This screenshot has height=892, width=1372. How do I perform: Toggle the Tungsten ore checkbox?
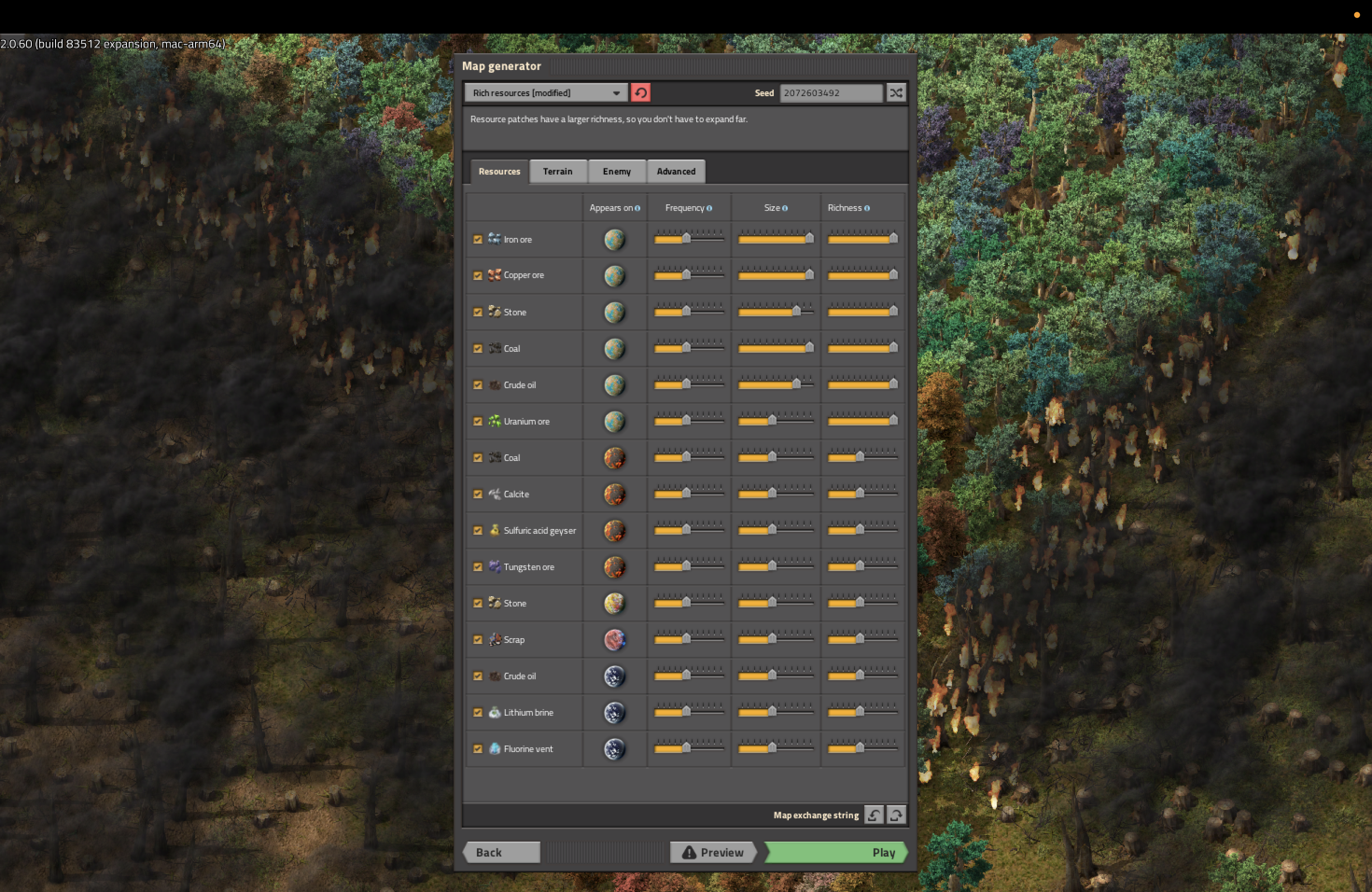[477, 567]
